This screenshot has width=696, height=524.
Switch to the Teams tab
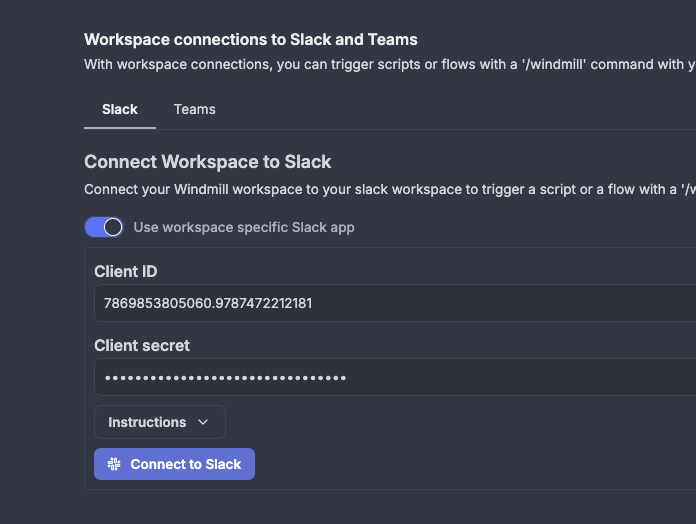tap(194, 109)
